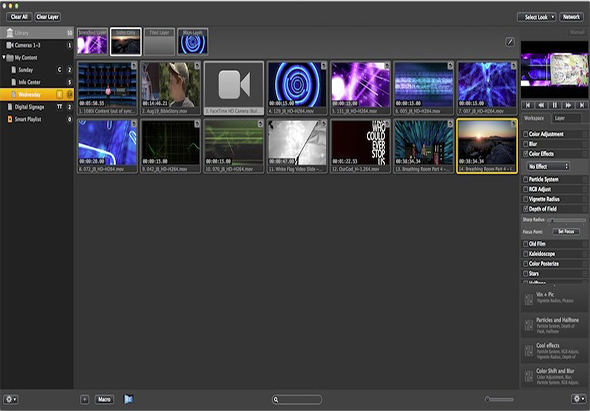The height and width of the screenshot is (411, 590).
Task: Collapse the My Content folder triangle
Action: (4, 57)
